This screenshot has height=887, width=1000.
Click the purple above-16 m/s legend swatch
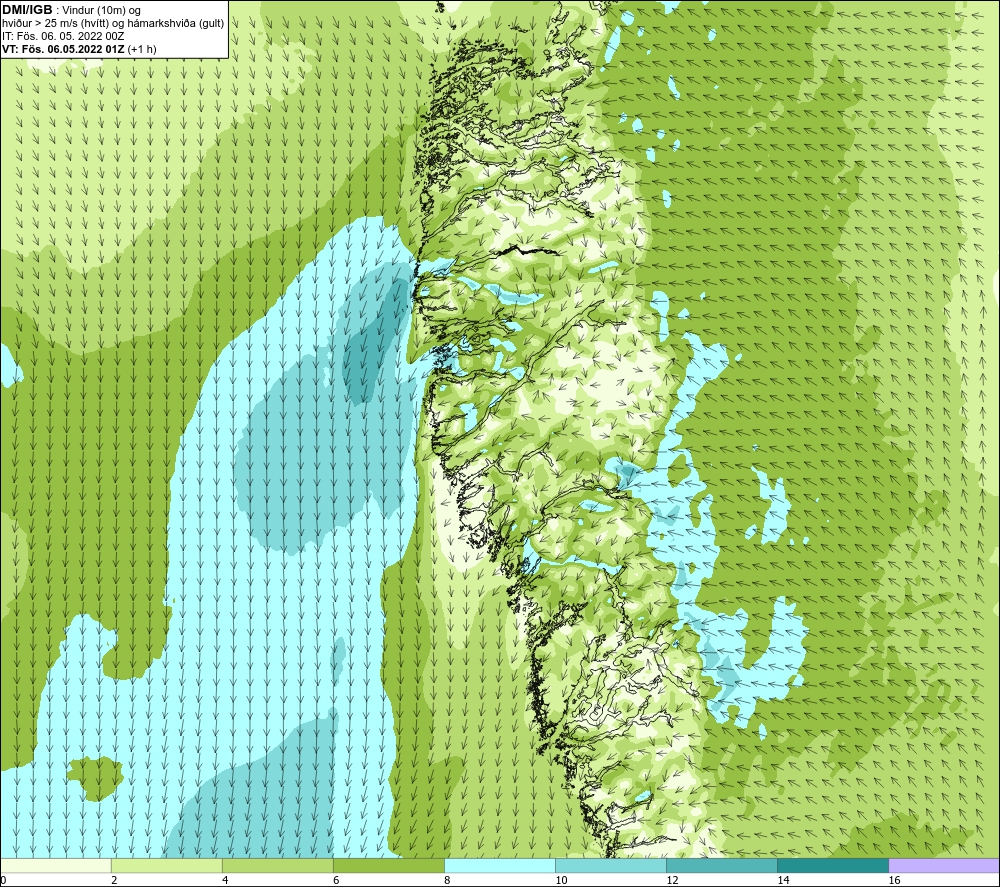click(944, 865)
